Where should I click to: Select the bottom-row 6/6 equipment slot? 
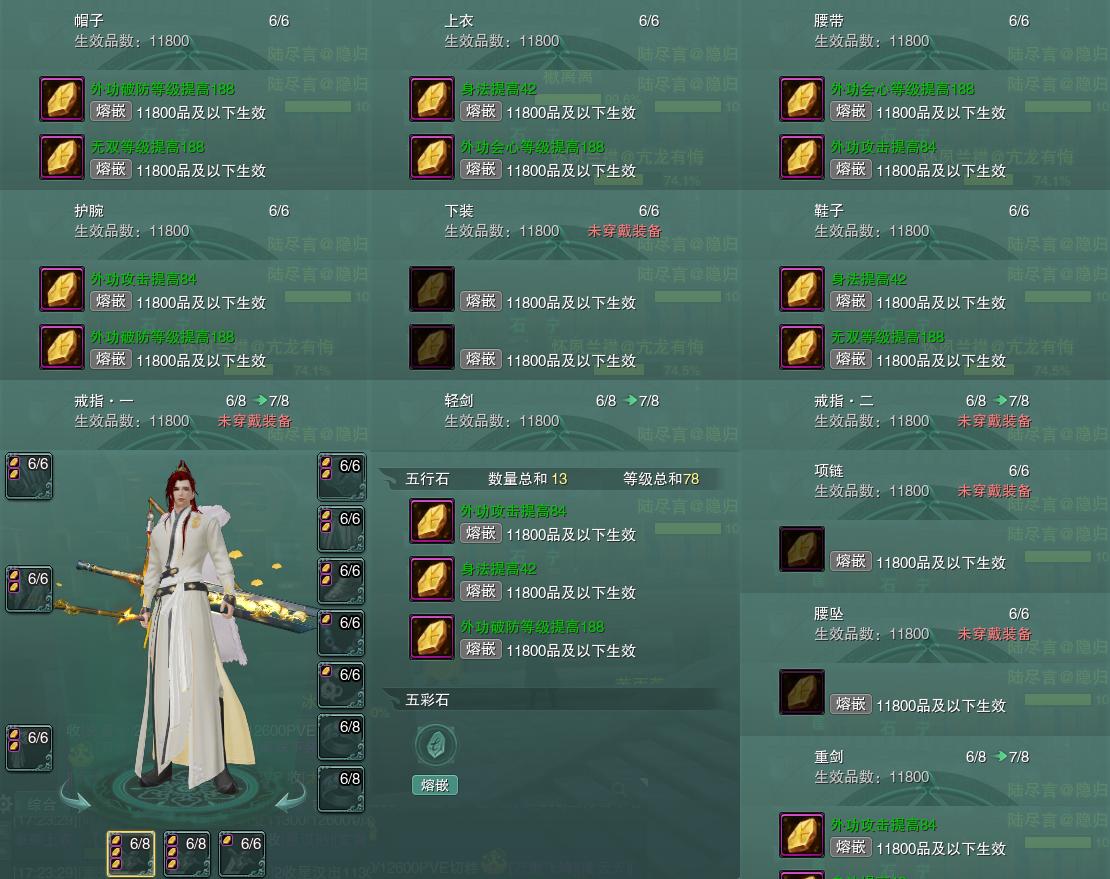click(x=242, y=854)
